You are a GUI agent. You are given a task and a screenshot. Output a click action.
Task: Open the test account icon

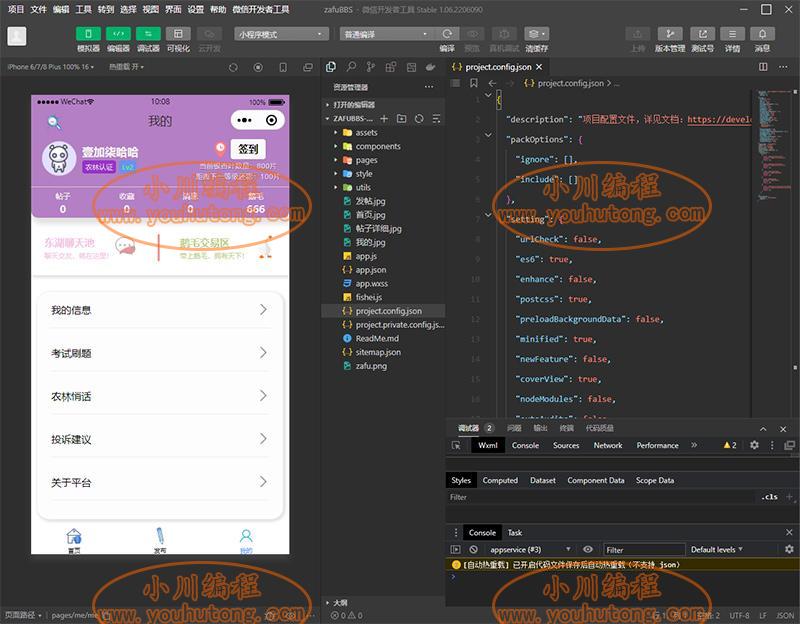coord(703,34)
